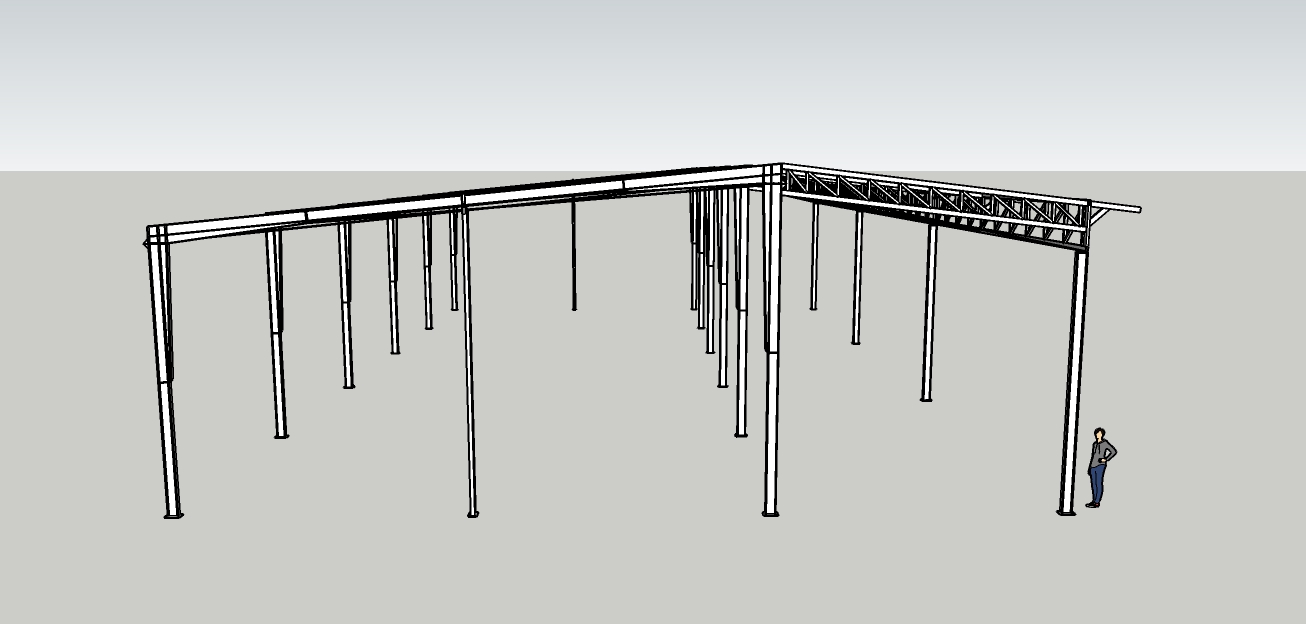1306x624 pixels.
Task: Select the overhanging roof edge at far right
Action: (1116, 207)
